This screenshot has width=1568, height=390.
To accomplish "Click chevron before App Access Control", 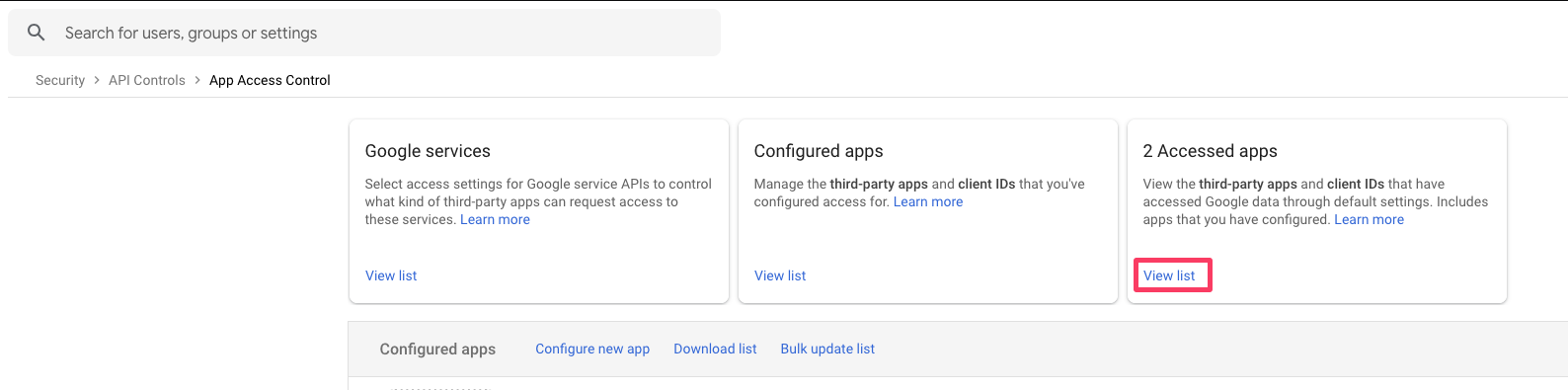I will (197, 80).
